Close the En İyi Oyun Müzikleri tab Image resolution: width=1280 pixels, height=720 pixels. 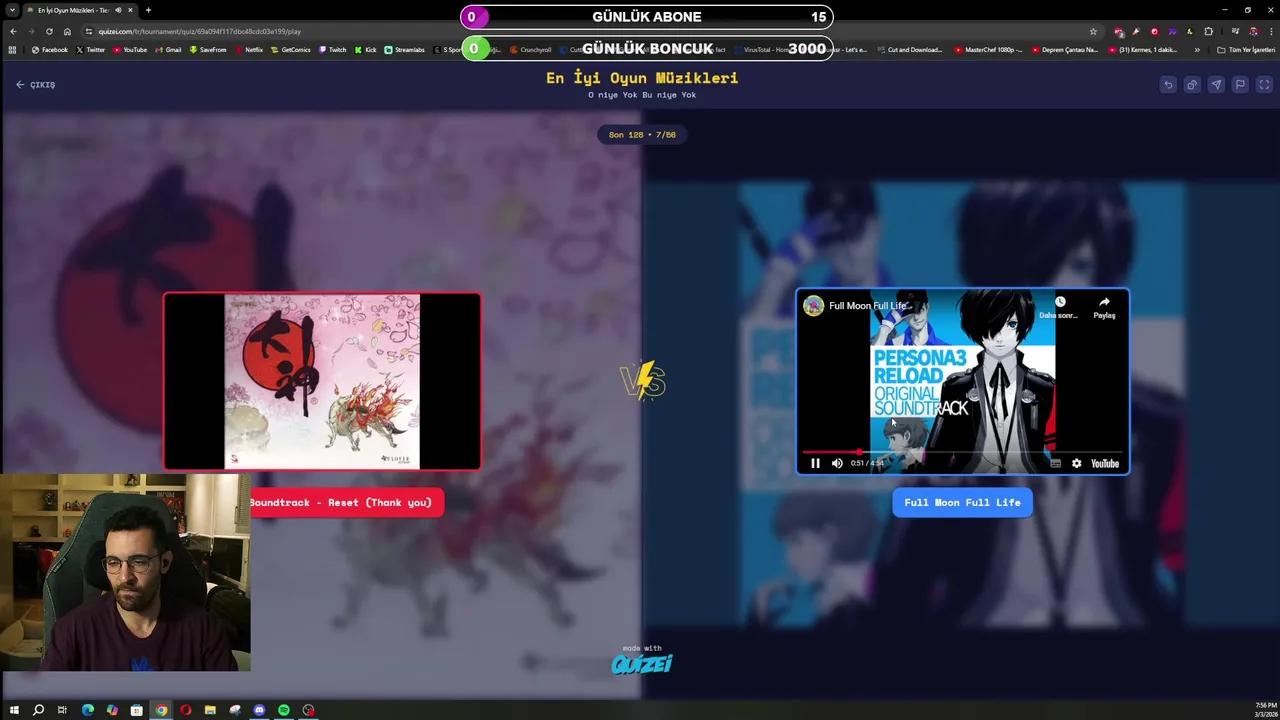[x=130, y=10]
